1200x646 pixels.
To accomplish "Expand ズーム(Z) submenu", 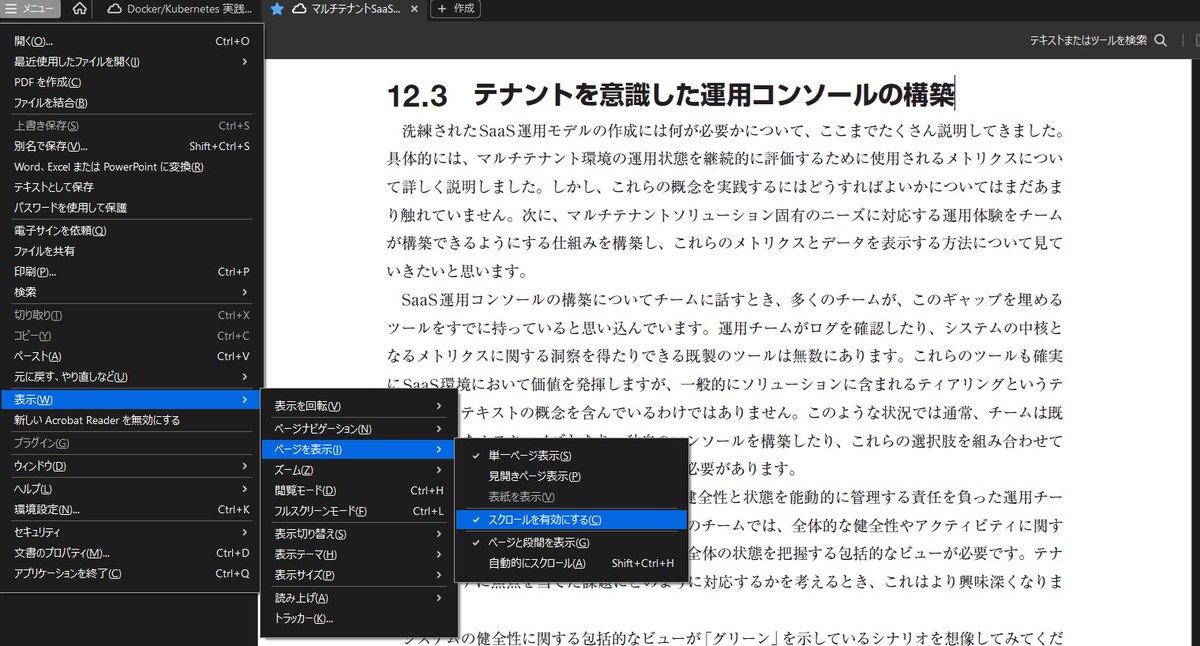I will pyautogui.click(x=359, y=470).
